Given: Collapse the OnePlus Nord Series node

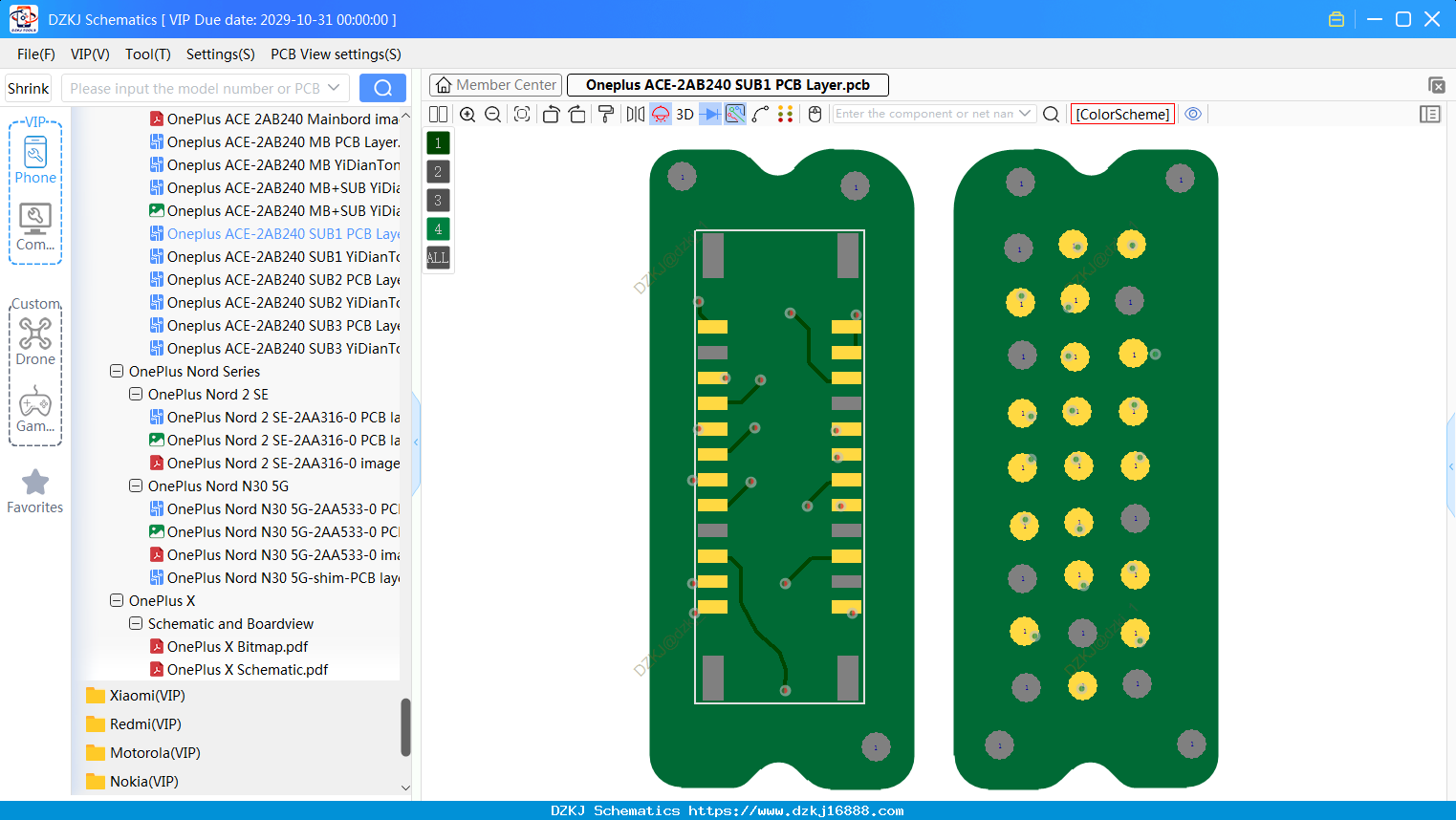Looking at the screenshot, I should pyautogui.click(x=117, y=371).
